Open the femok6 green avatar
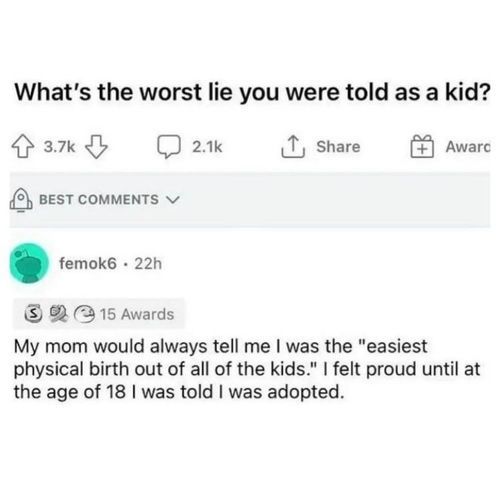Screen dimensions: 500x478 (x=29, y=263)
